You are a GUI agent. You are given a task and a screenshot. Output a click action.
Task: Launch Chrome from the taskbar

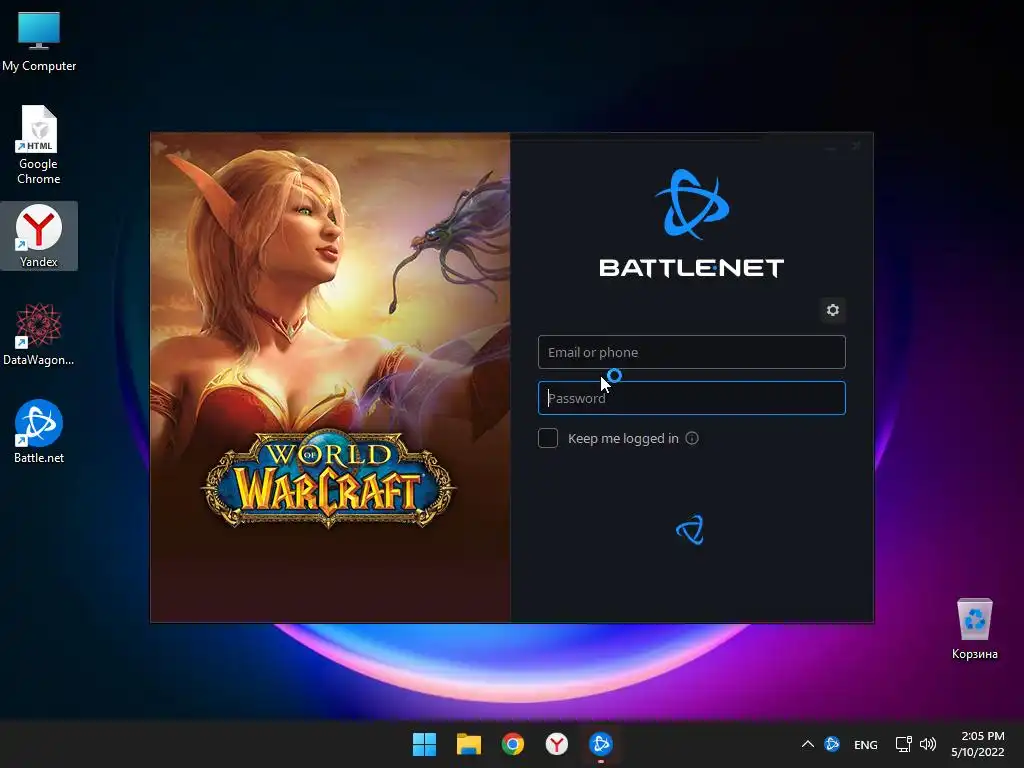click(x=513, y=744)
